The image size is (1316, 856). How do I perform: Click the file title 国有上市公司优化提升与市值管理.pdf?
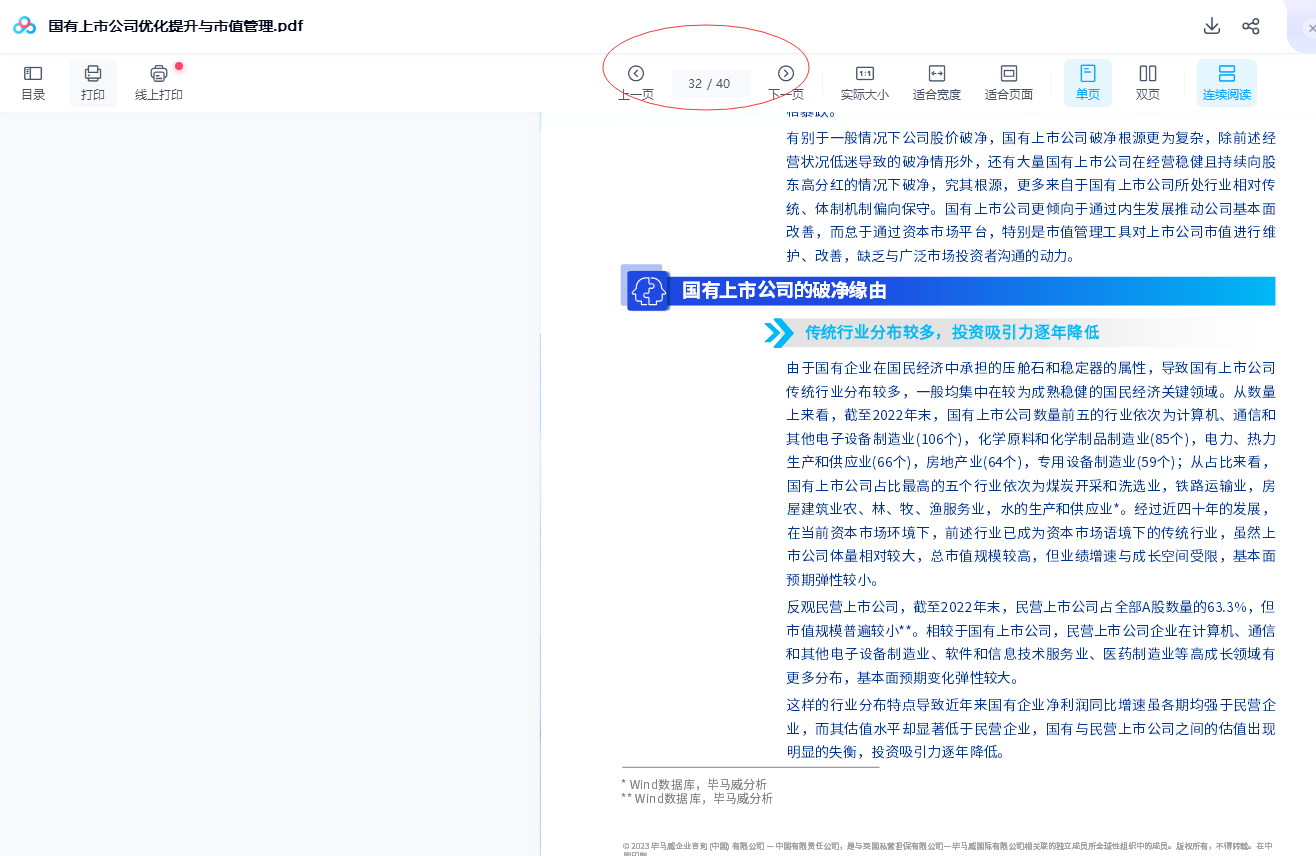176,26
